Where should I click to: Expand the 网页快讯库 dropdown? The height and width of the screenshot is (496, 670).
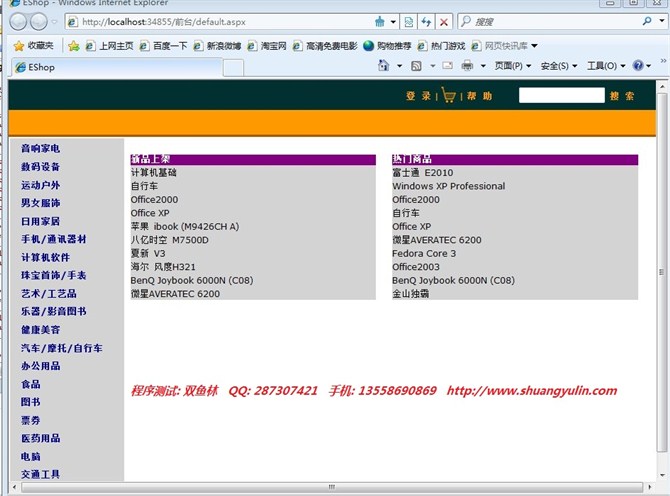point(534,46)
